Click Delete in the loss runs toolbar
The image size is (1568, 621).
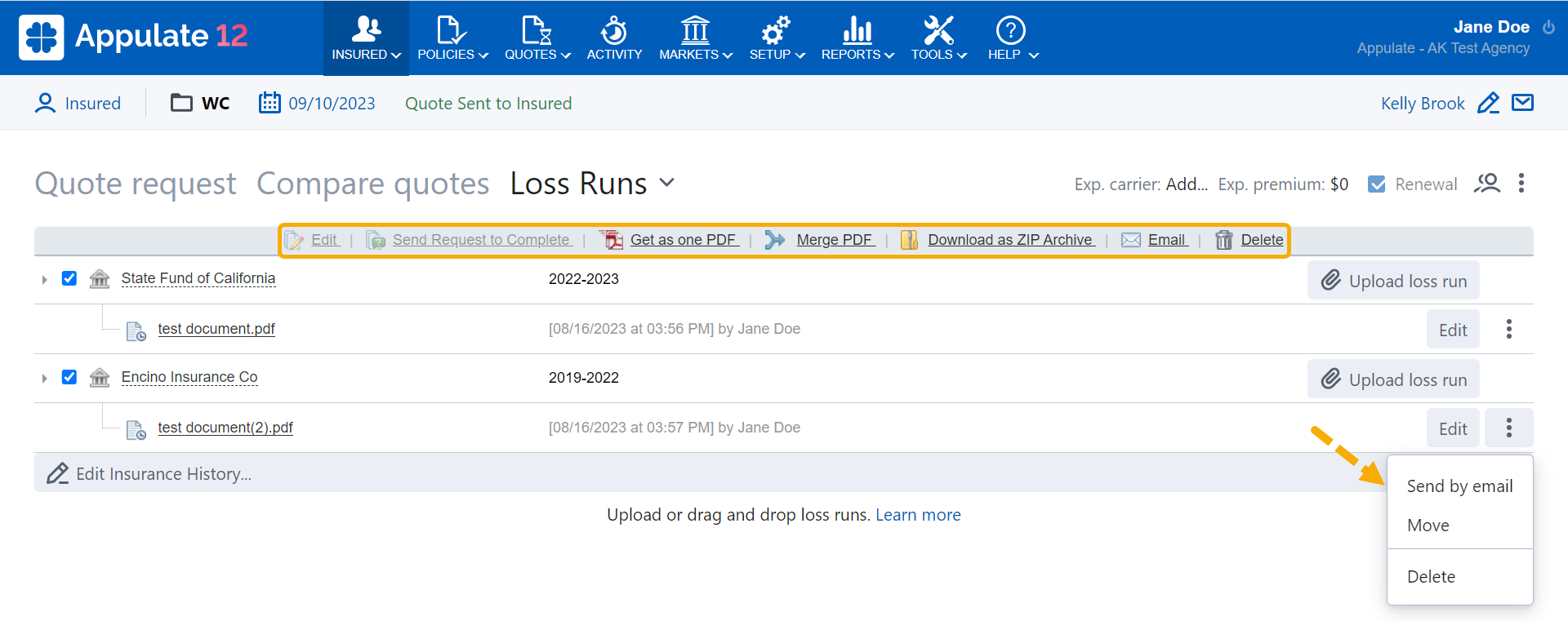point(1262,240)
